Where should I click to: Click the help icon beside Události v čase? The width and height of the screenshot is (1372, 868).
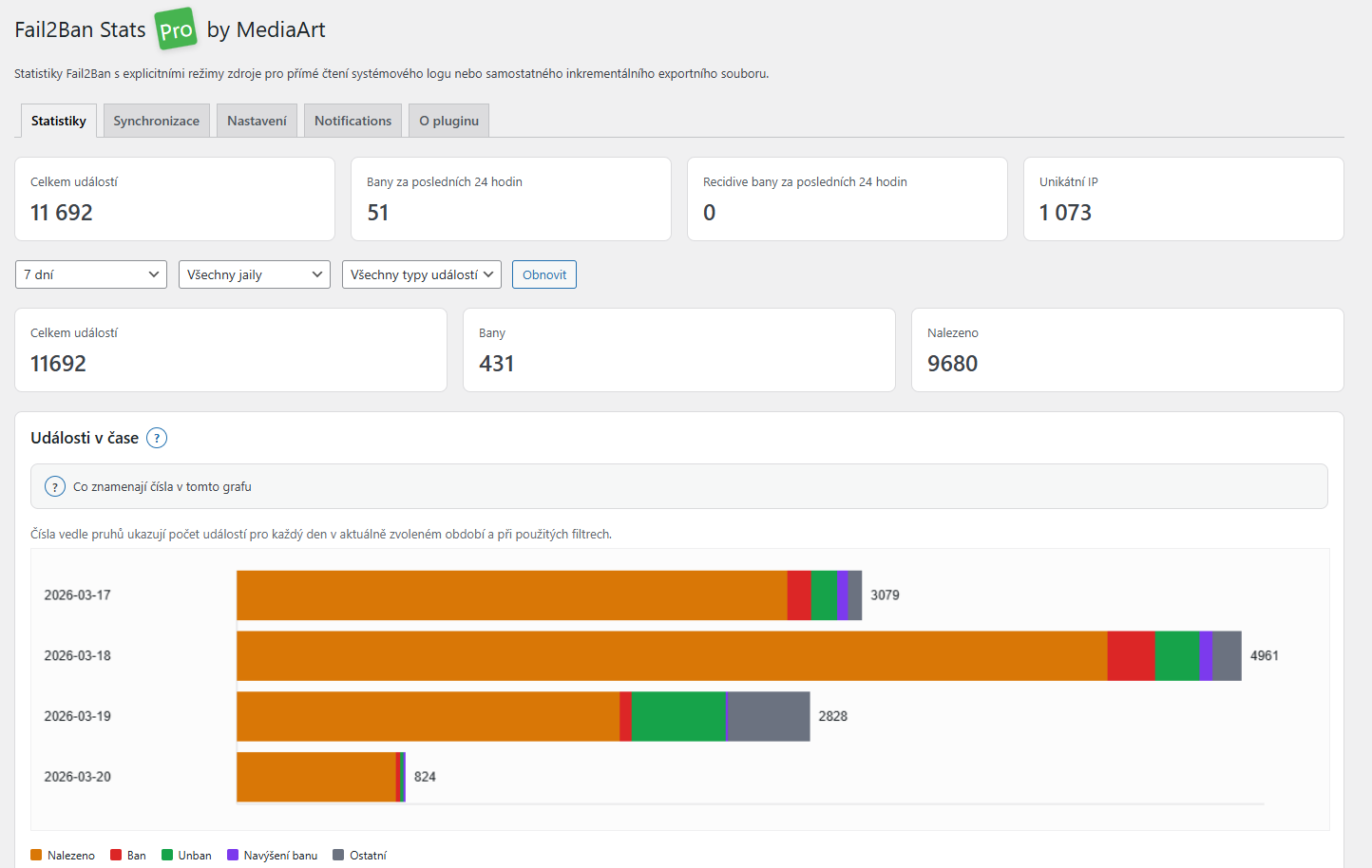point(157,438)
